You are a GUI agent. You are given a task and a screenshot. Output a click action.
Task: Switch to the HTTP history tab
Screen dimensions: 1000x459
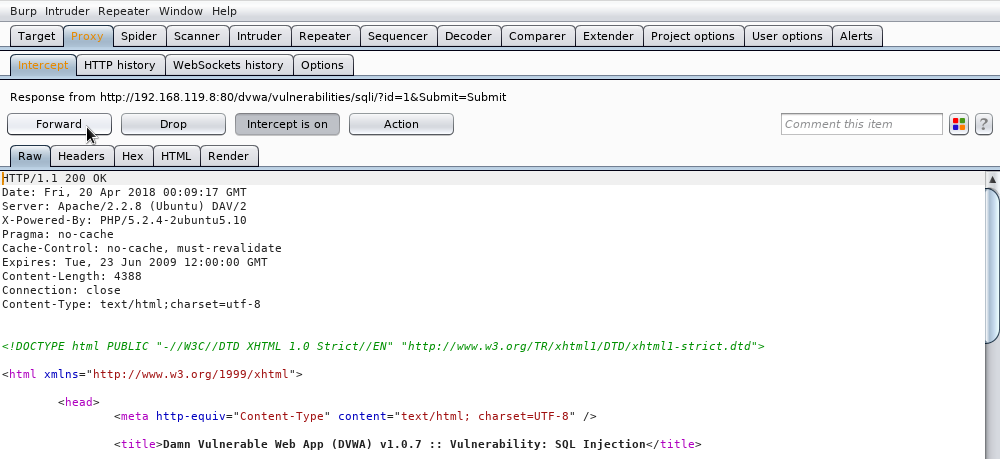pyautogui.click(x=119, y=65)
